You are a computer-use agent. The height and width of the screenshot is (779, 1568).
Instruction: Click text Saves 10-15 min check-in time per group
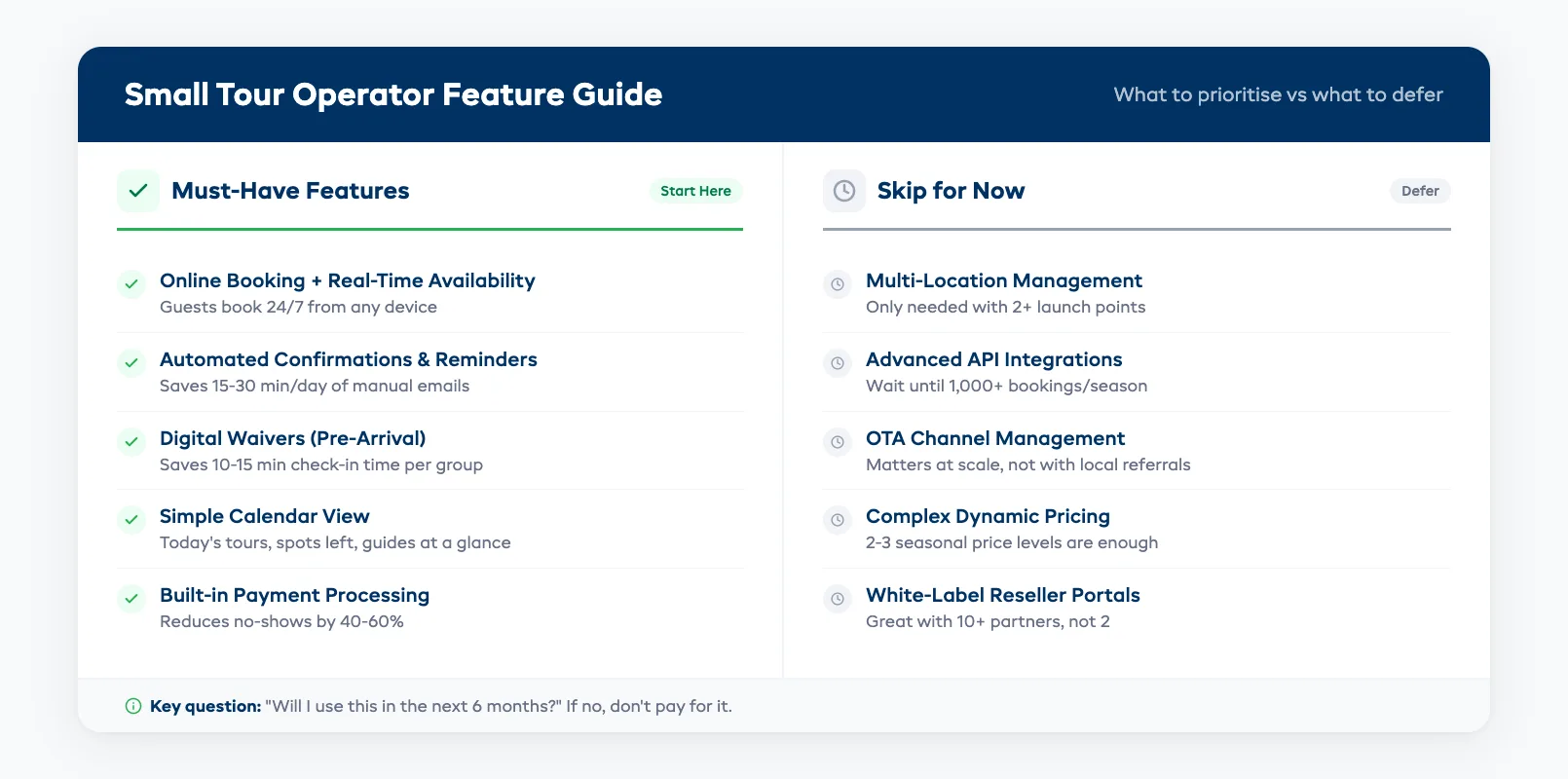coord(321,464)
